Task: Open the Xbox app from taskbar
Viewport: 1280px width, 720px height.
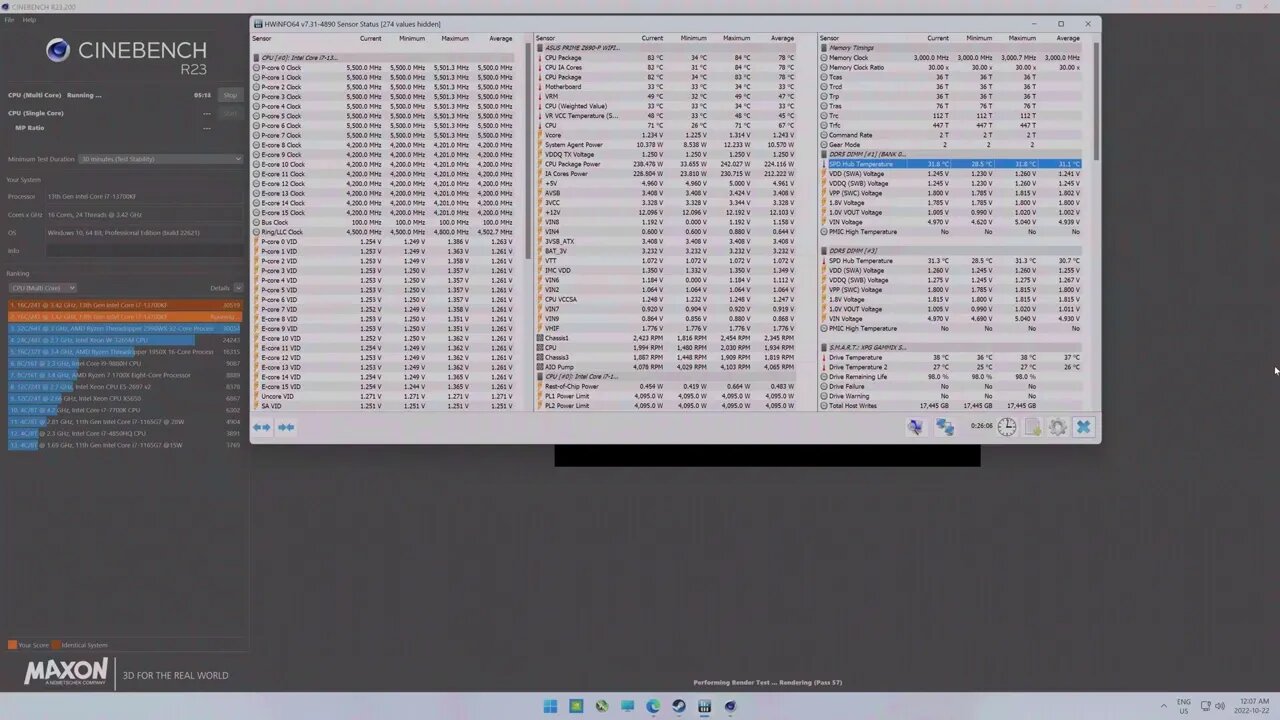Action: (602, 706)
